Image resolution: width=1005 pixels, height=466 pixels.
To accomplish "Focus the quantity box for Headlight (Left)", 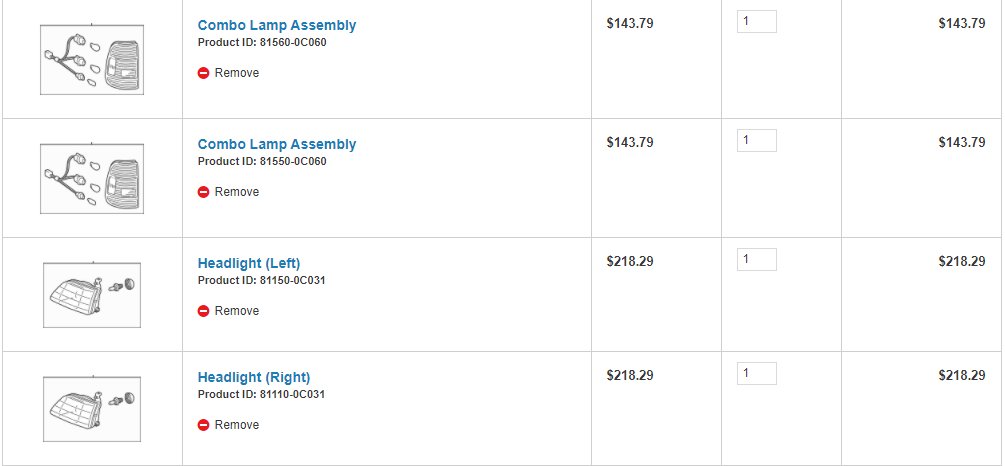I will click(756, 260).
